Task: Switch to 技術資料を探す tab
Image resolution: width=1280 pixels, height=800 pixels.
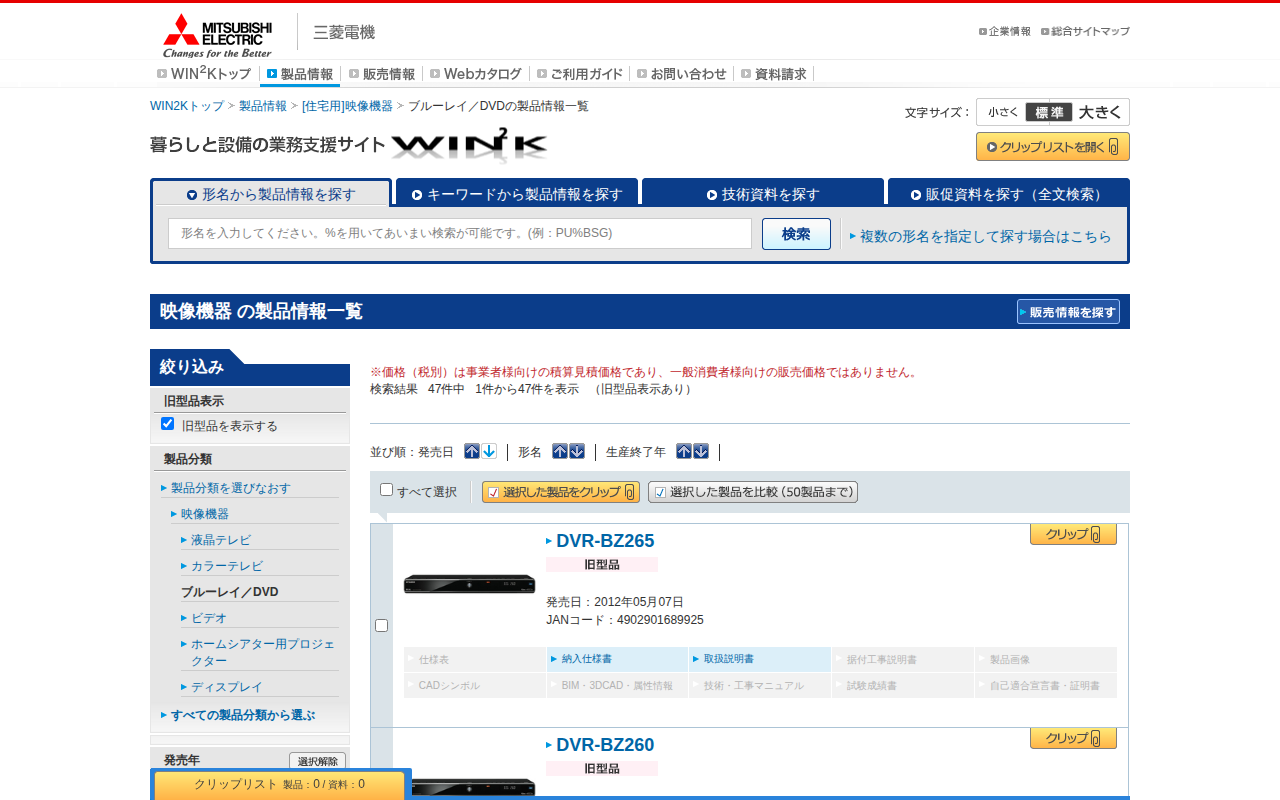Action: pyautogui.click(x=763, y=193)
